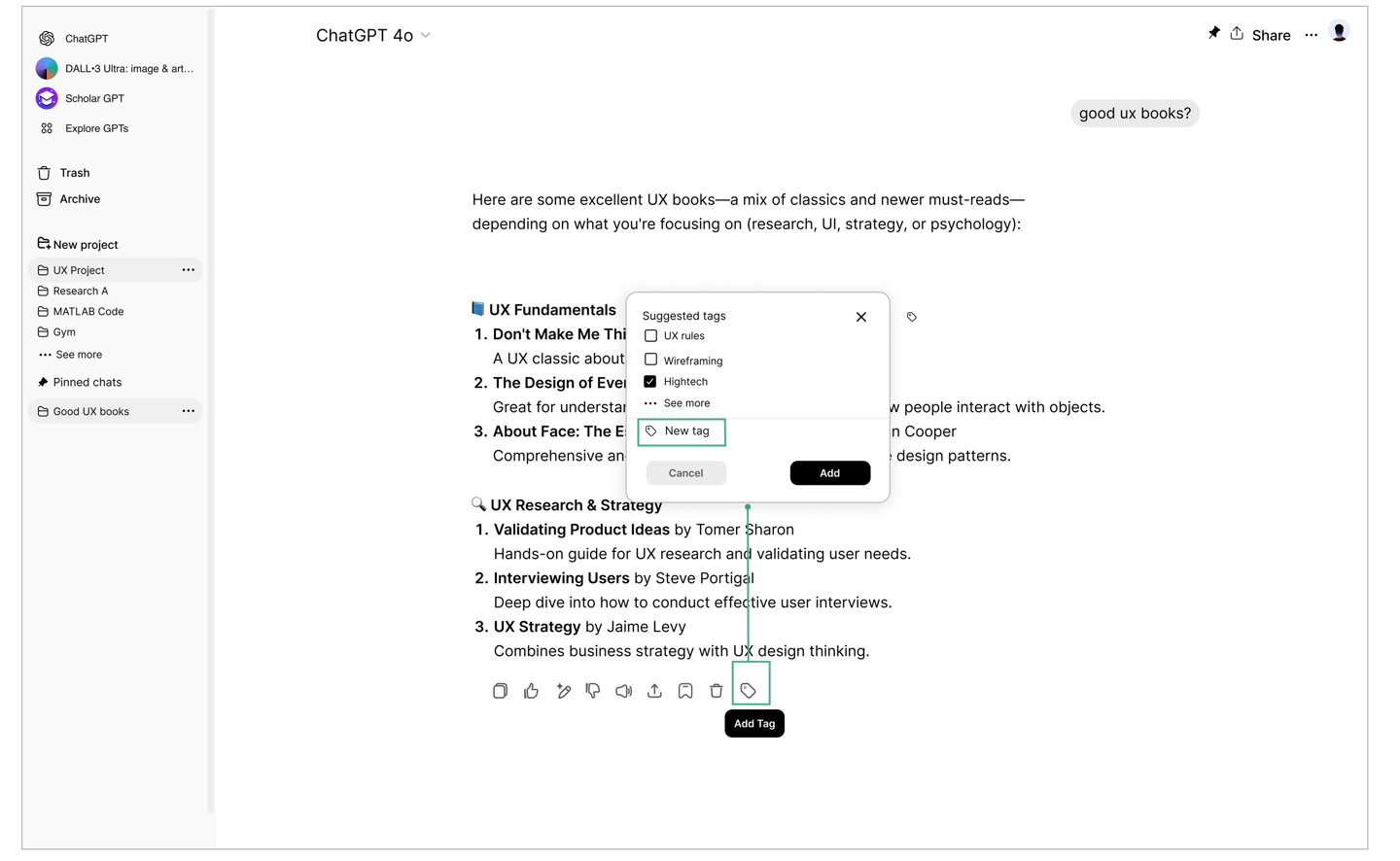Bookmark the response

[x=685, y=691]
